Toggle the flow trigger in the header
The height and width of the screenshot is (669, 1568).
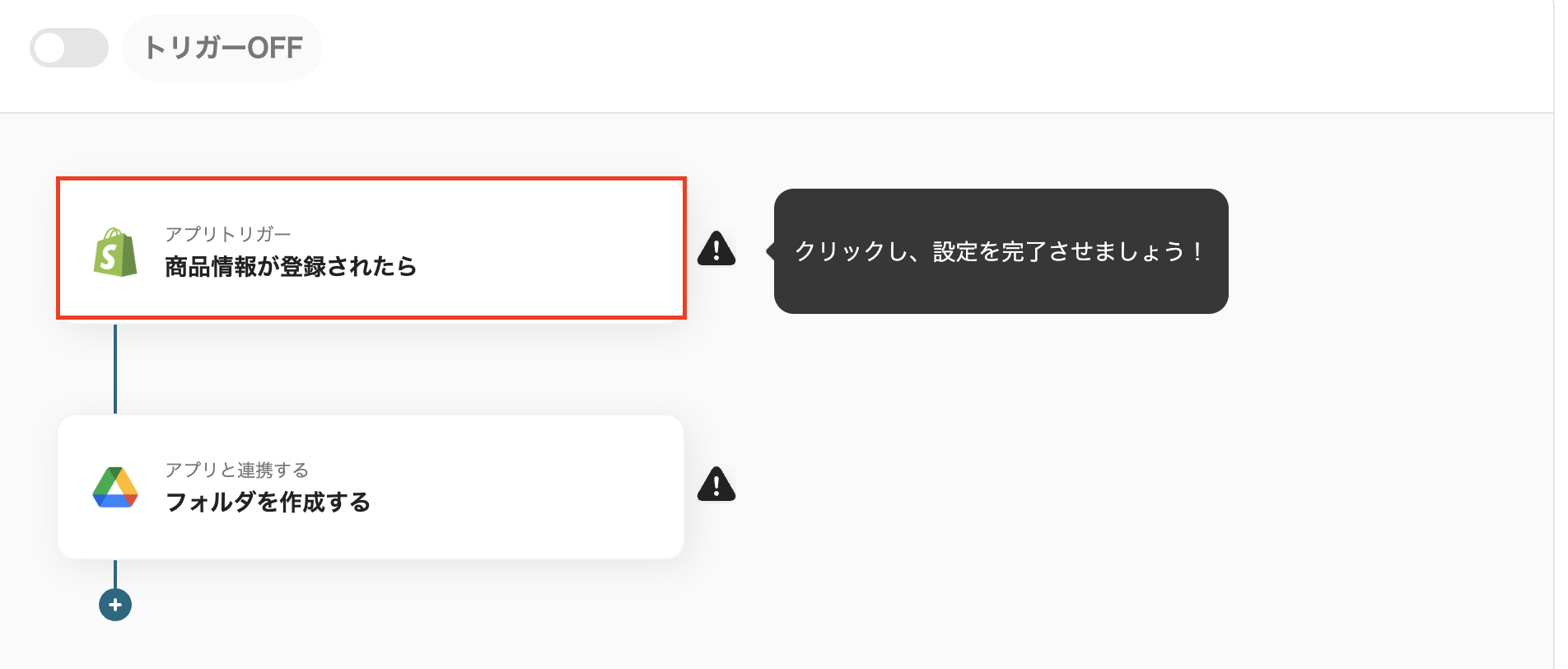click(69, 48)
